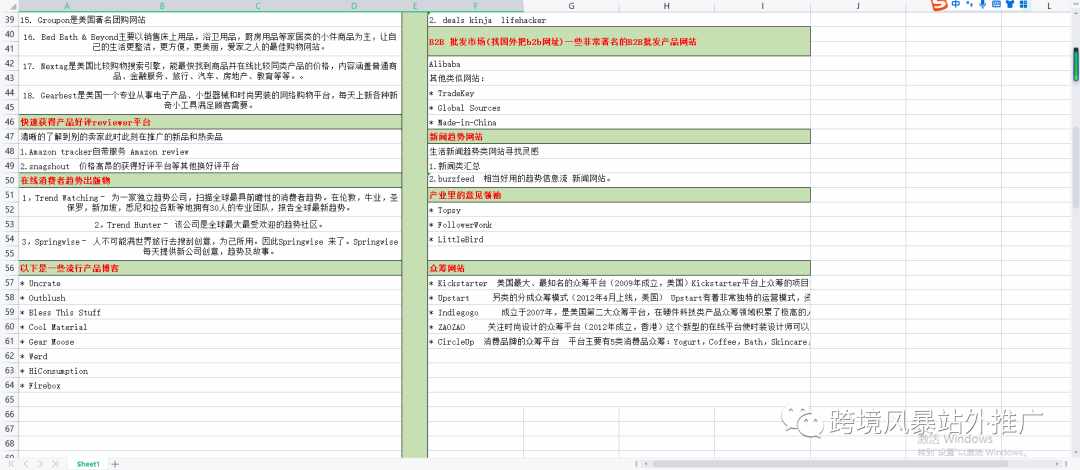The width and height of the screenshot is (1080, 470).
Task: Jump to last sheet navigation arrow
Action: pyautogui.click(x=56, y=464)
